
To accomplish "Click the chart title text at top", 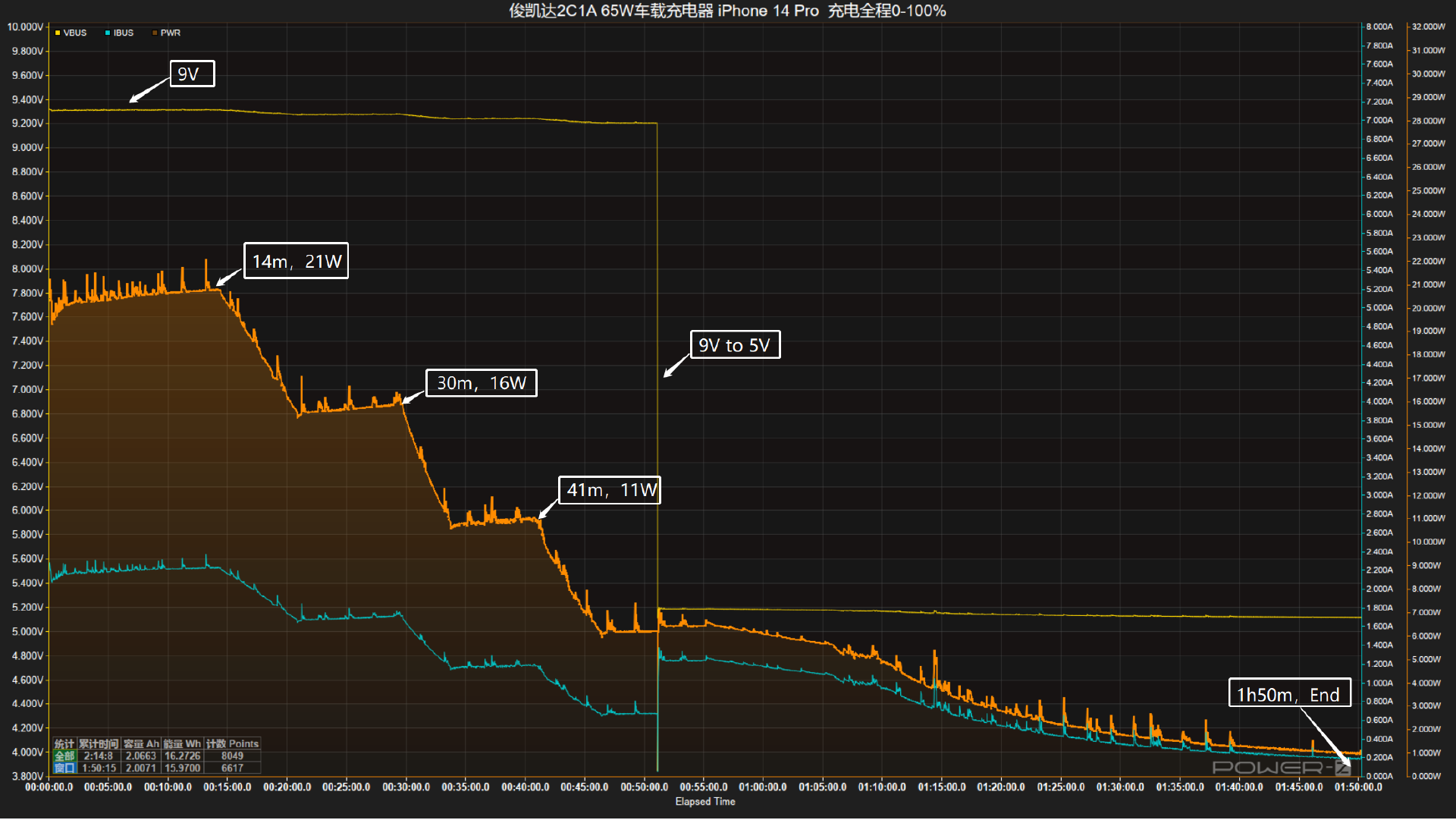I will (x=726, y=11).
